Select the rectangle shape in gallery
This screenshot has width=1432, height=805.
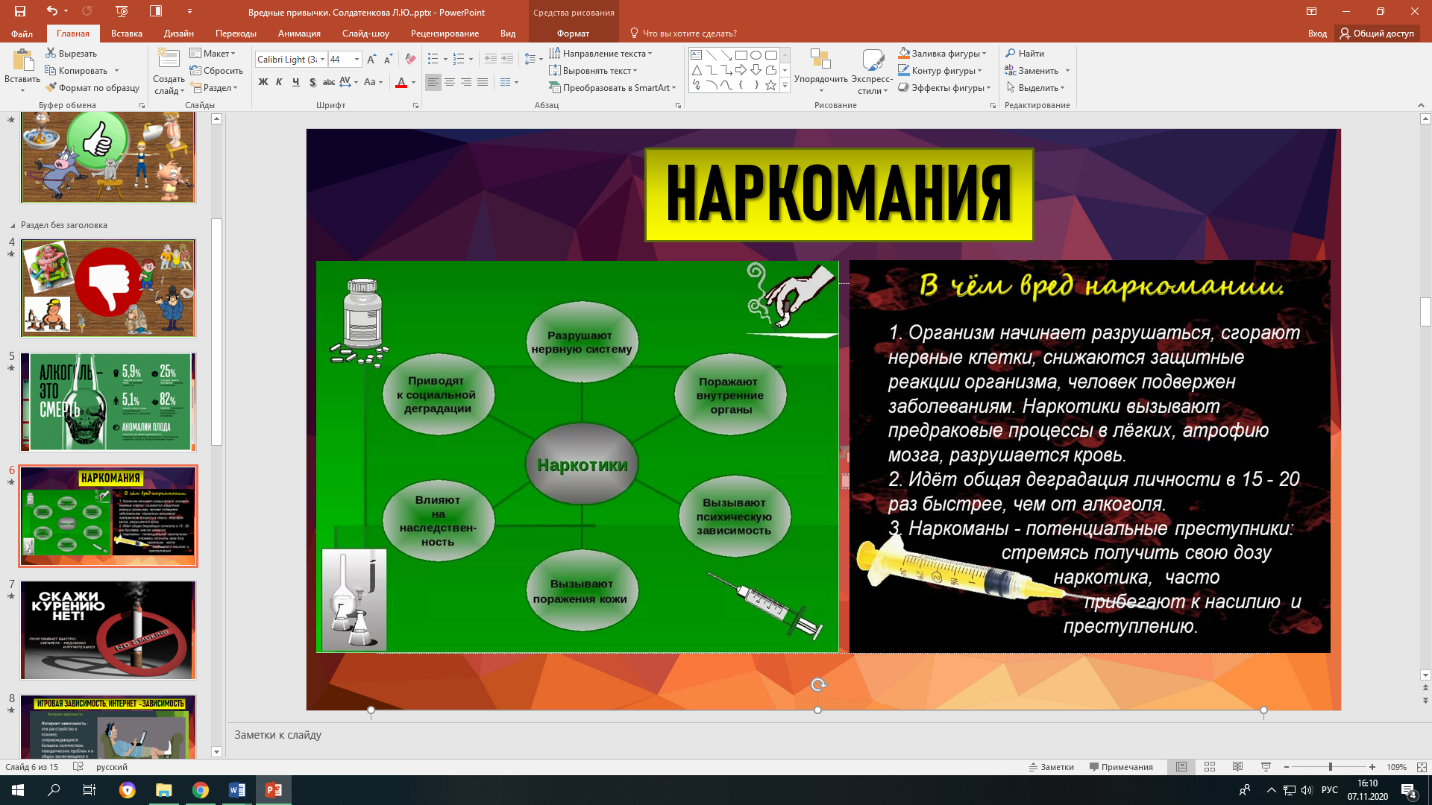pos(741,55)
